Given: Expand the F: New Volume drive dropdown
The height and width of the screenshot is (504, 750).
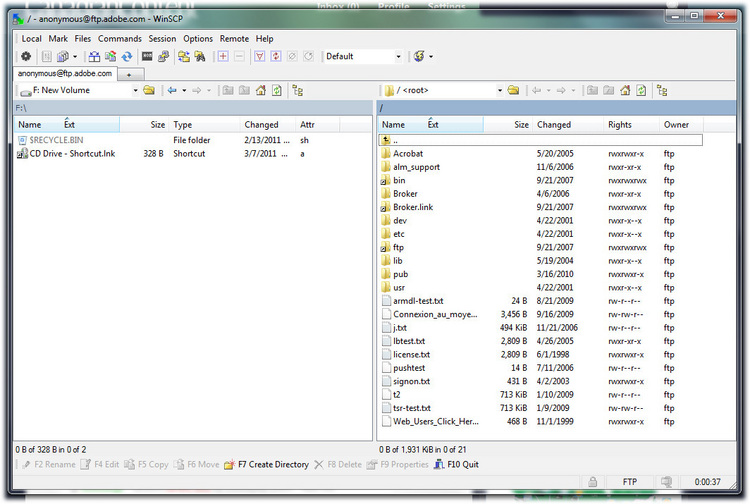Looking at the screenshot, I should coord(135,90).
